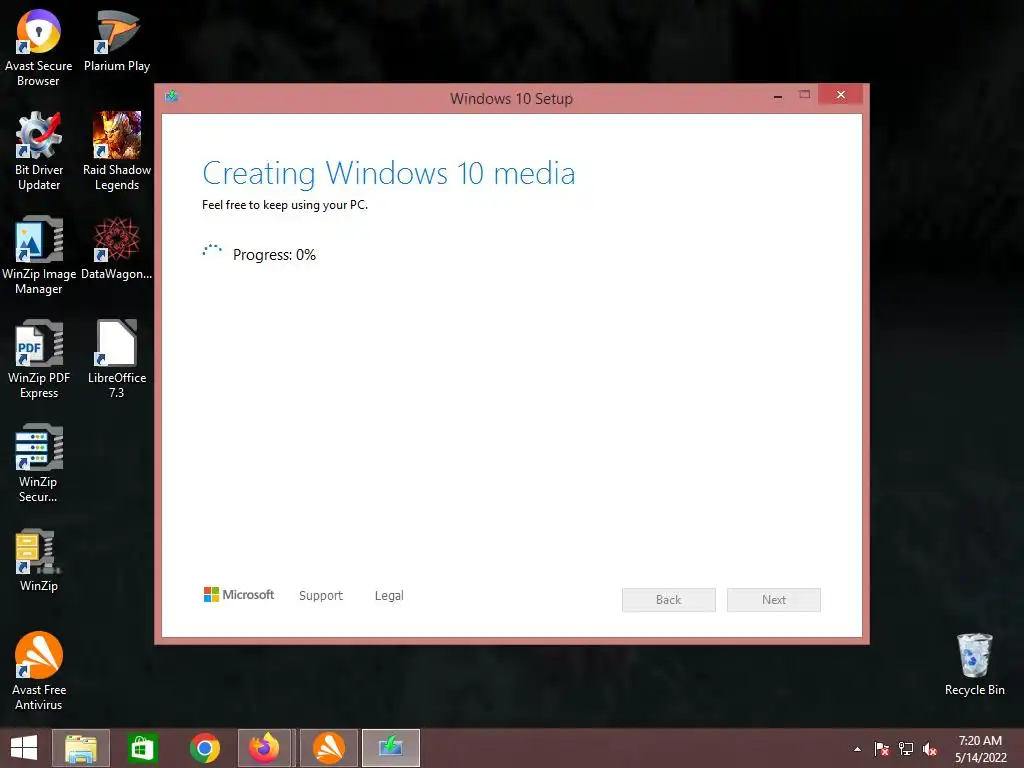Minimize the Windows 10 Setup window
Viewport: 1024px width, 768px height.
[778, 95]
